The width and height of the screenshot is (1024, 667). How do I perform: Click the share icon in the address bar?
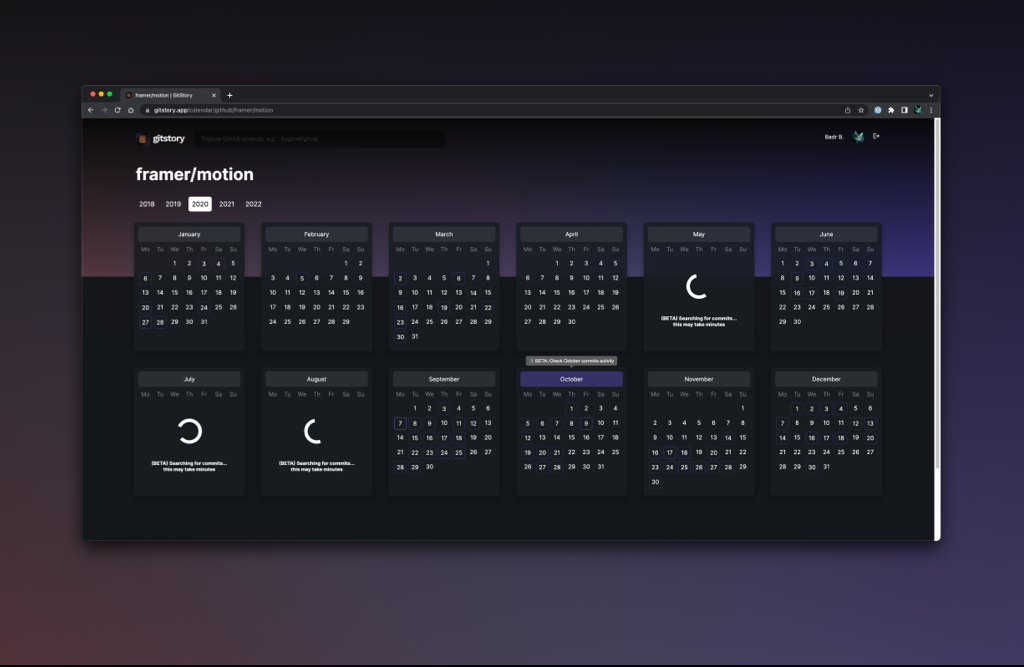(x=848, y=110)
